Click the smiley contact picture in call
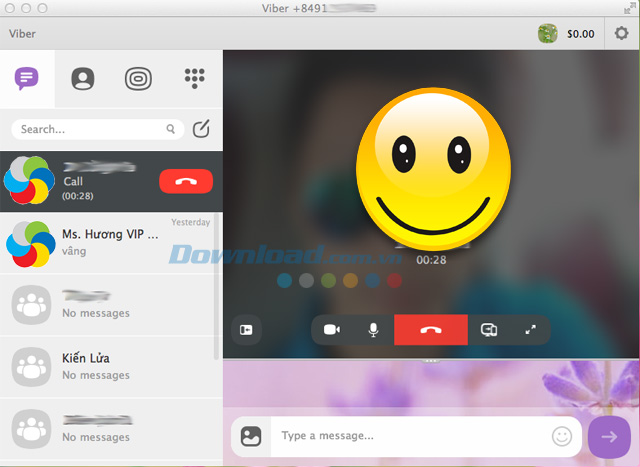This screenshot has width=640, height=467. click(x=433, y=169)
